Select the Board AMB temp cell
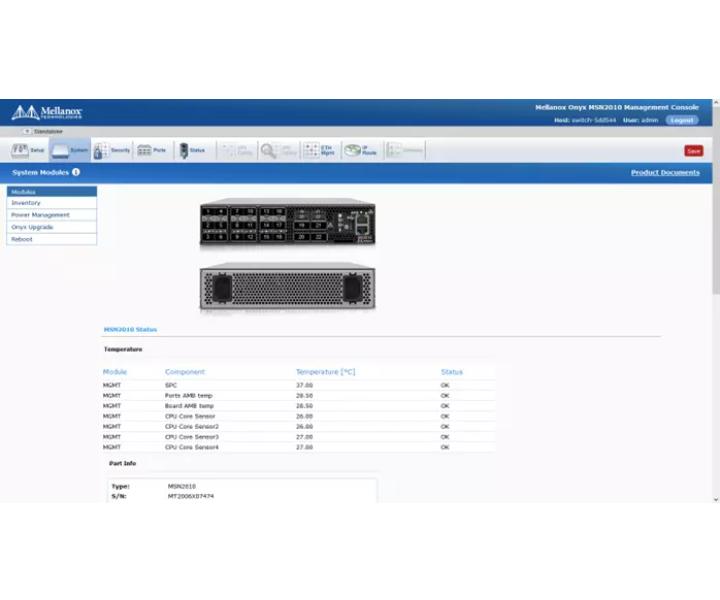Image resolution: width=720 pixels, height=600 pixels. [x=189, y=406]
